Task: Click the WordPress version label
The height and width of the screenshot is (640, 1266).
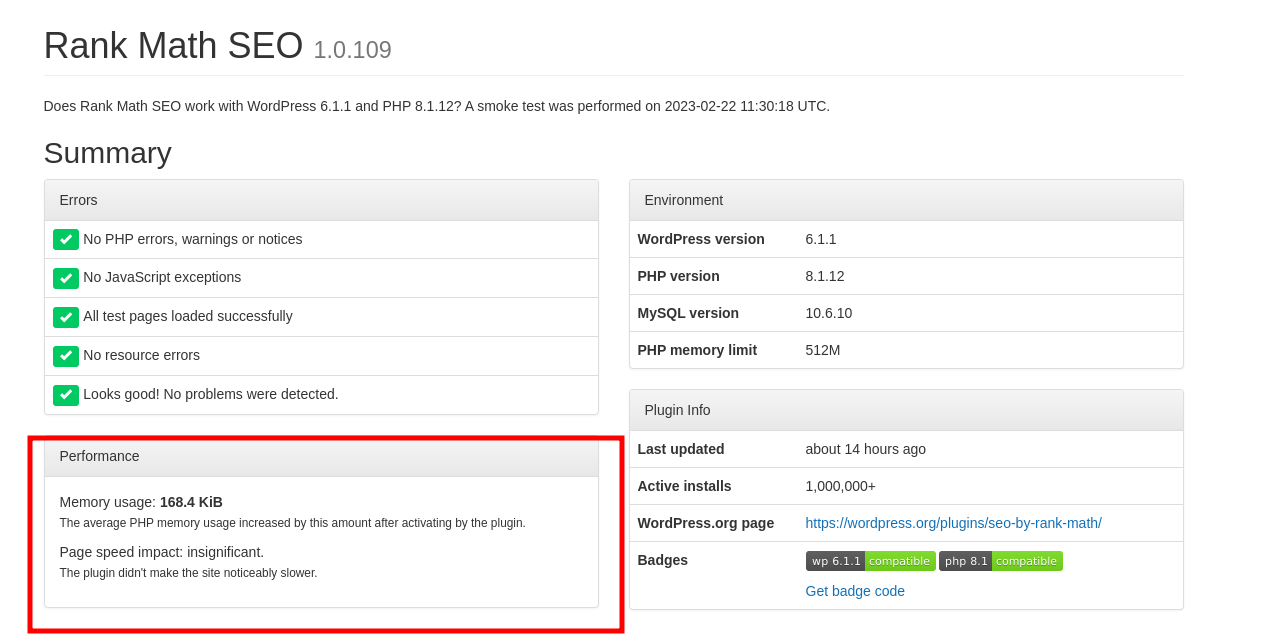Action: pyautogui.click(x=701, y=239)
